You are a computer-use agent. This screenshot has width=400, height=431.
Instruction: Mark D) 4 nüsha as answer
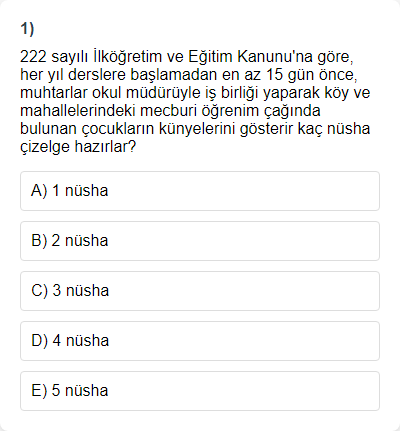coord(200,341)
